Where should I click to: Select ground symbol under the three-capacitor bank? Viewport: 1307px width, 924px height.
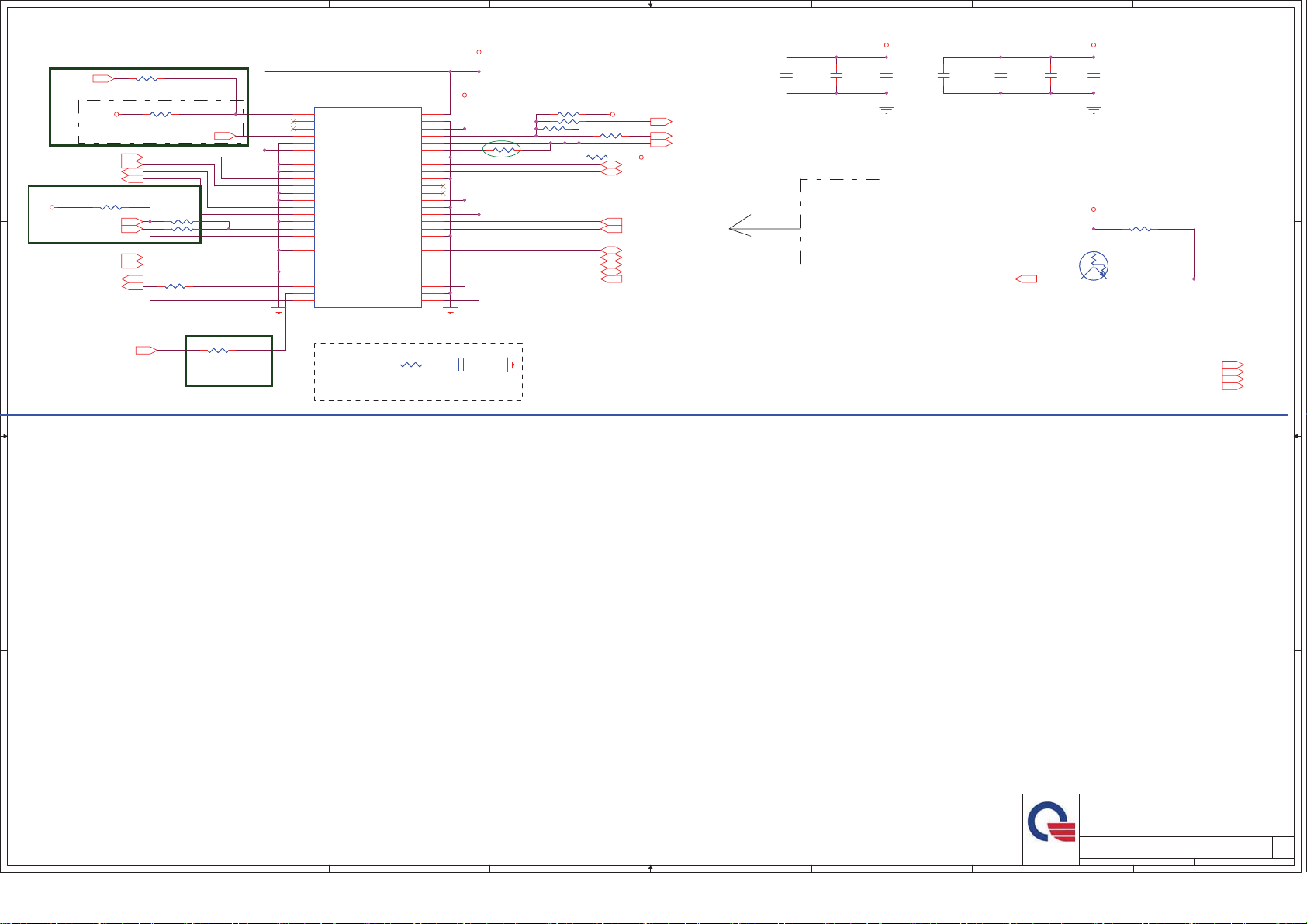pos(887,109)
